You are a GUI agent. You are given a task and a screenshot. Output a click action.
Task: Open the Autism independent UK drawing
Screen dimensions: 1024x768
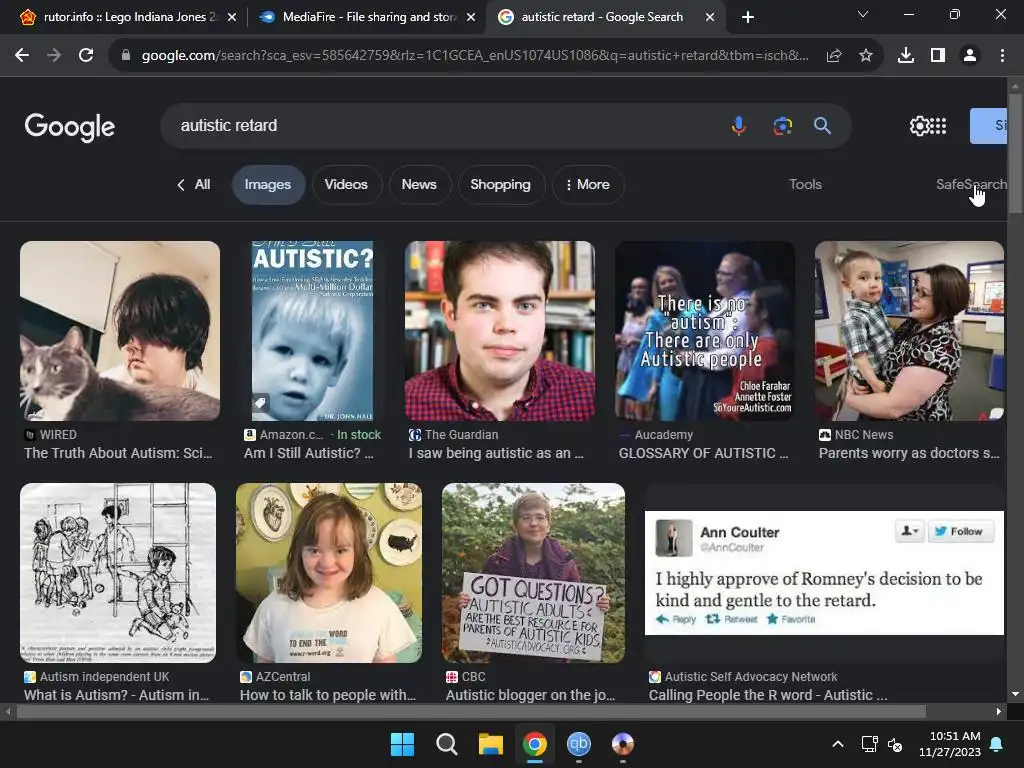[x=118, y=573]
